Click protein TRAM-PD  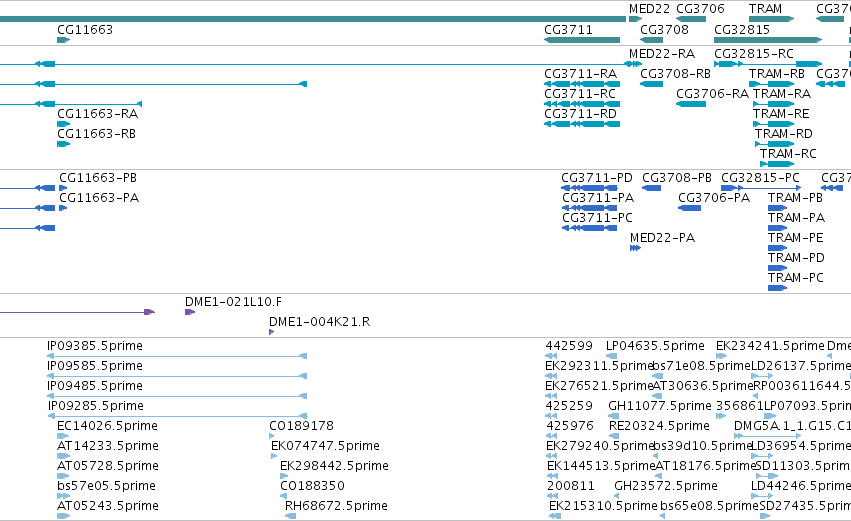(796, 258)
